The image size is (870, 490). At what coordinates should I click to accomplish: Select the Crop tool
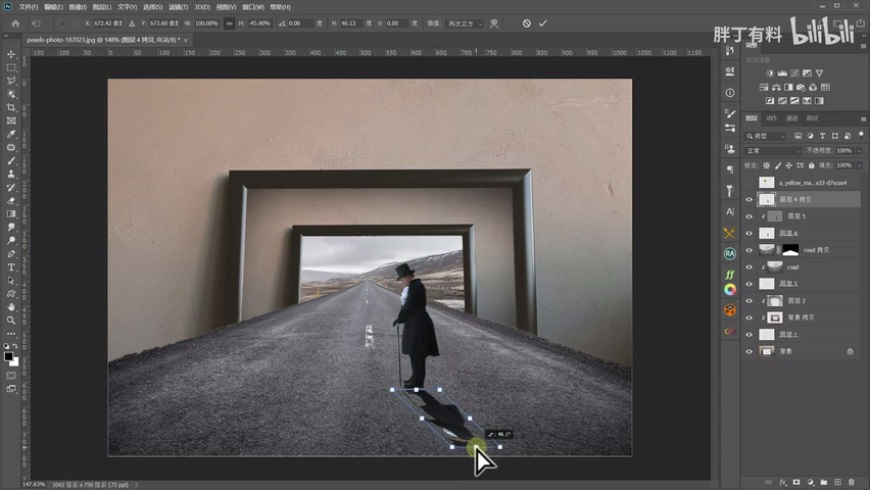click(x=11, y=107)
